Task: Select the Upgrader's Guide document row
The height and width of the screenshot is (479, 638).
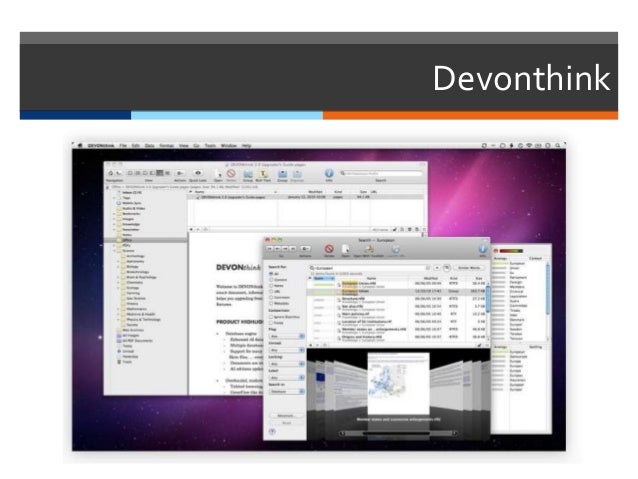Action: (305, 197)
